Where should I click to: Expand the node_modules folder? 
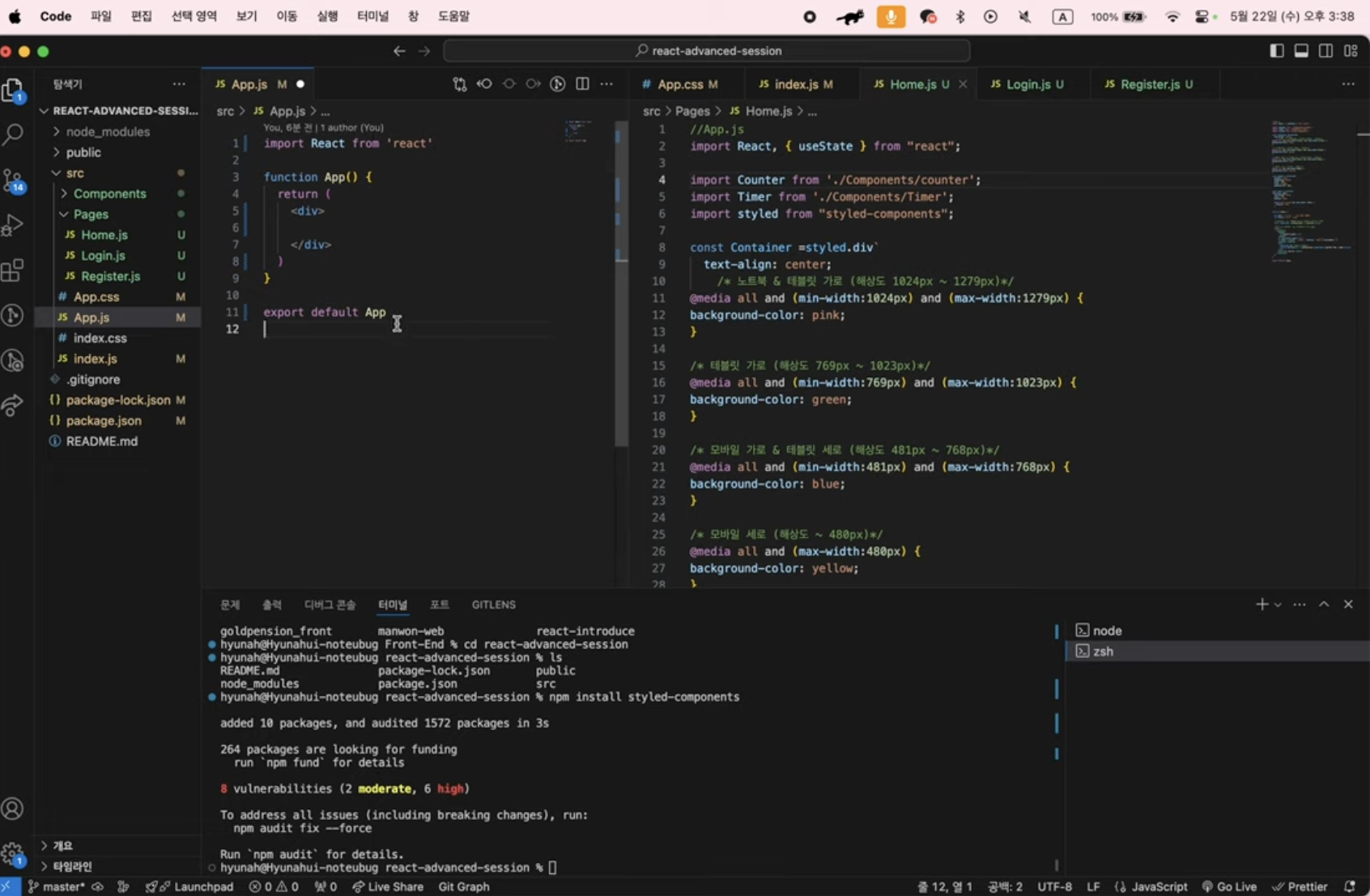117,132
